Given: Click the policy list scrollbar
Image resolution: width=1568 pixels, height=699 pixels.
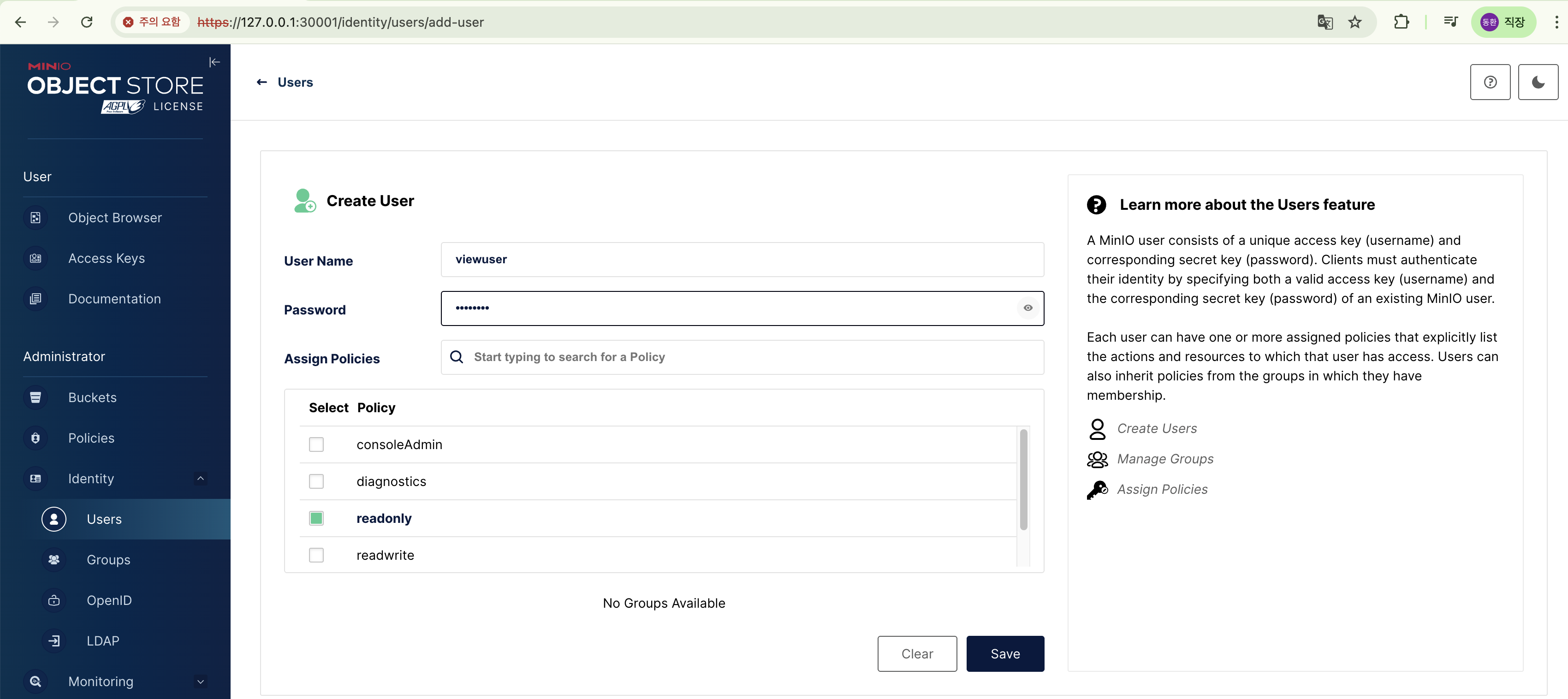Looking at the screenshot, I should pos(1023,480).
